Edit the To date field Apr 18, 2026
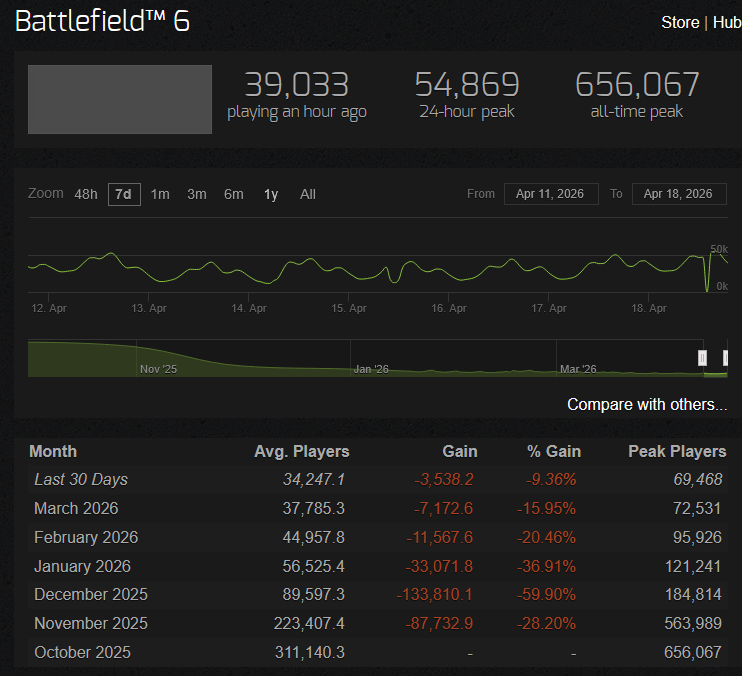Image resolution: width=742 pixels, height=676 pixels. tap(679, 194)
